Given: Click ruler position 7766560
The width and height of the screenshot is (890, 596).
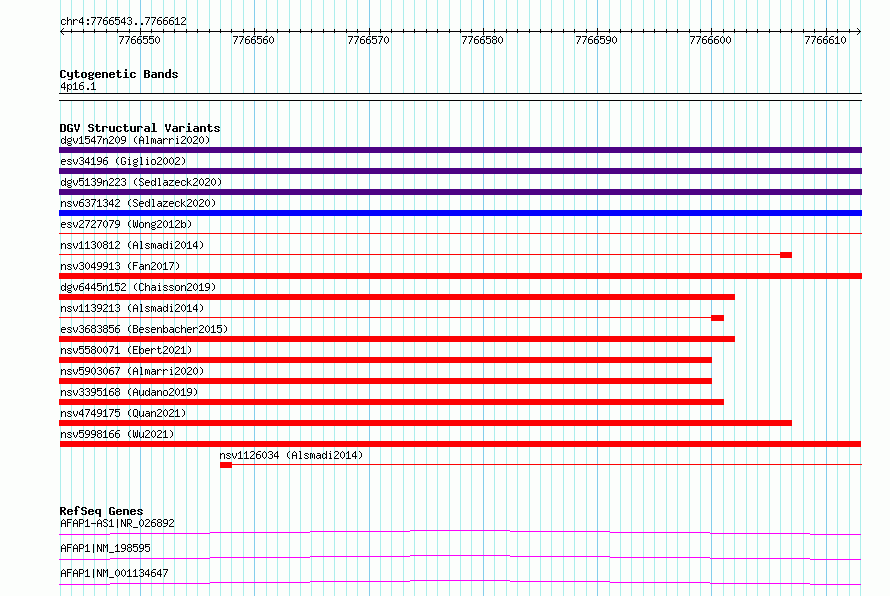Looking at the screenshot, I should pyautogui.click(x=254, y=40).
